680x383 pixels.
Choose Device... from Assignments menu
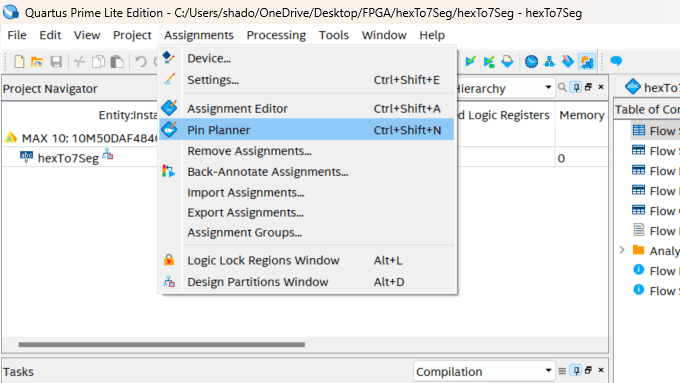point(307,58)
